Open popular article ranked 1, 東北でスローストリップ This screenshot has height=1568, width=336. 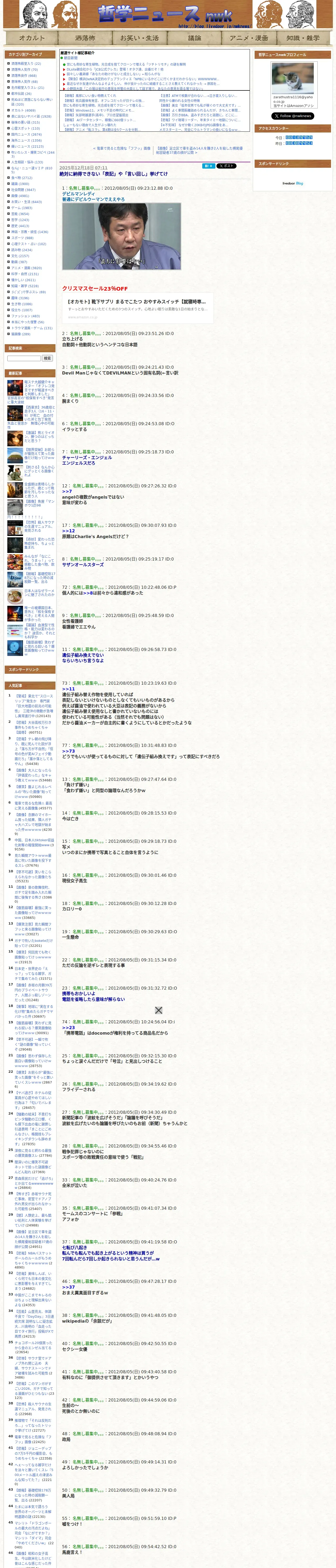pyautogui.click(x=34, y=706)
